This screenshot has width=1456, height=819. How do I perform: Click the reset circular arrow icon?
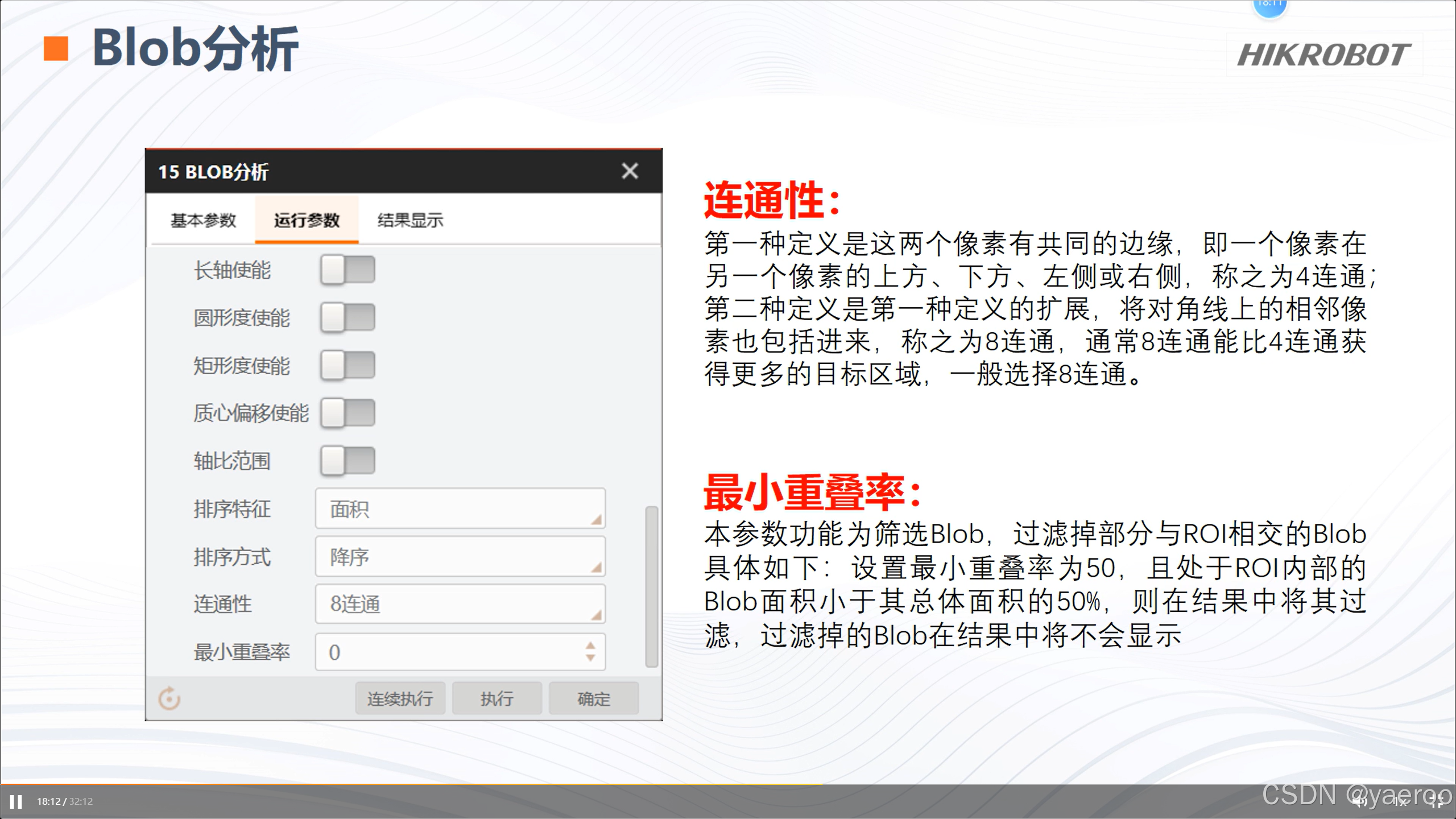[169, 698]
